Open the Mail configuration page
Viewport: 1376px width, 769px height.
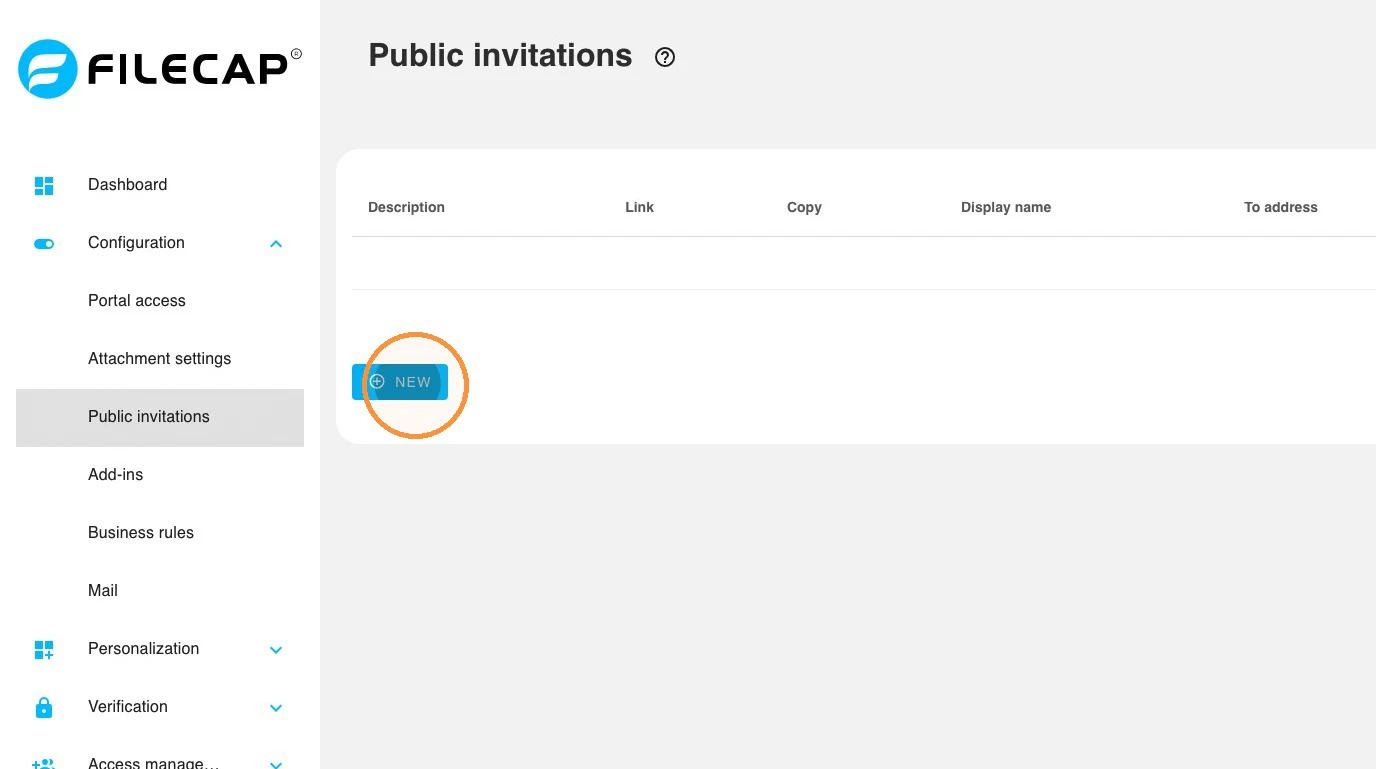pos(160,591)
